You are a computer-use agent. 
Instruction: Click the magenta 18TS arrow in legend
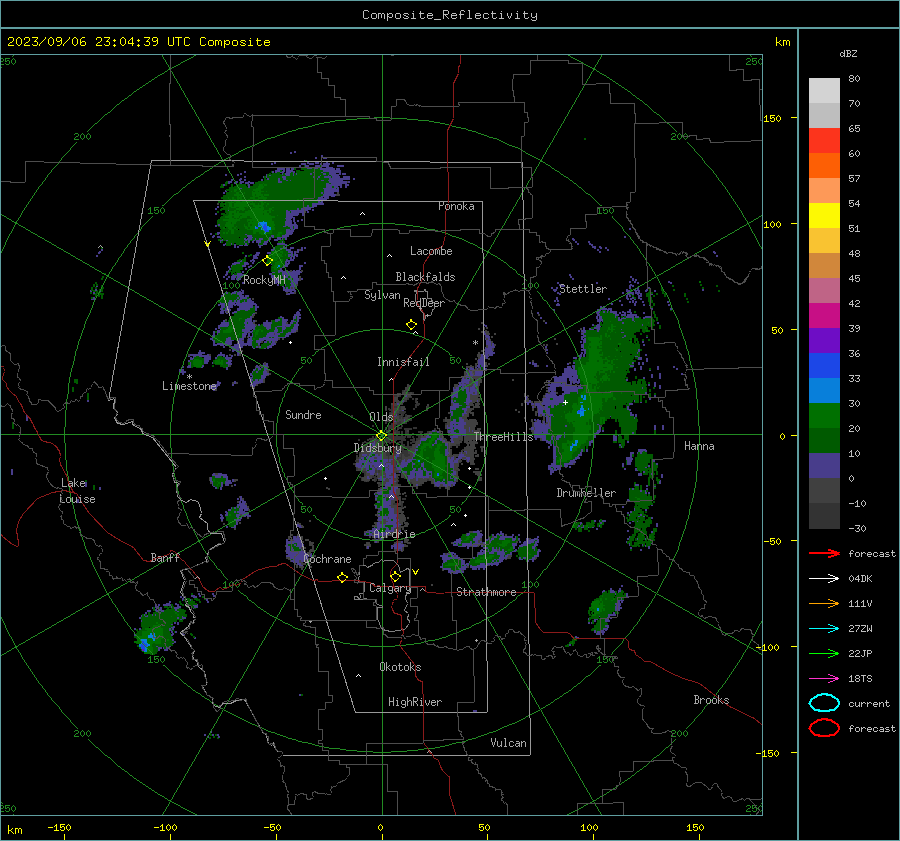tap(824, 679)
